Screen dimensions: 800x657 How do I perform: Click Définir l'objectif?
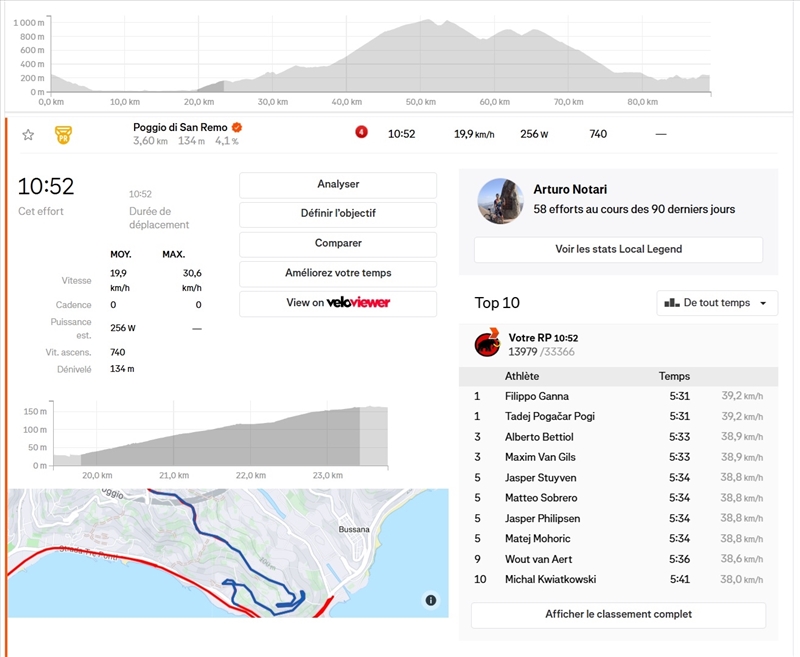coord(338,214)
